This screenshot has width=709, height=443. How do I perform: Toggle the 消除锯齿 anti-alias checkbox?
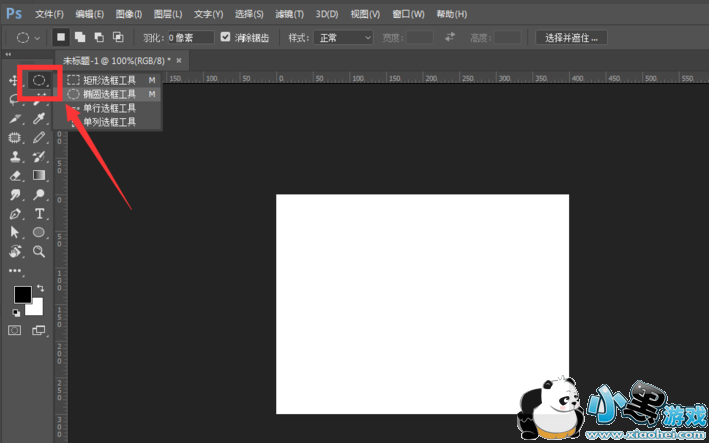tap(226, 37)
